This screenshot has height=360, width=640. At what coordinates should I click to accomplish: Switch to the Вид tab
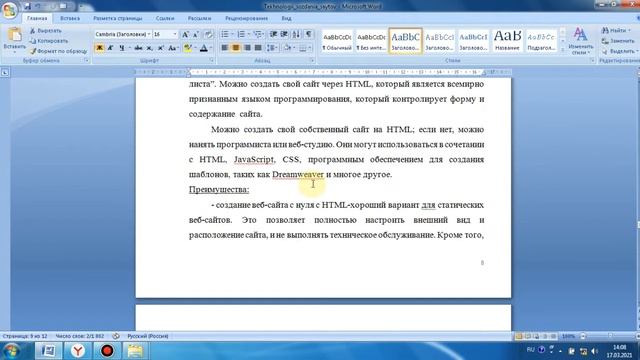[286, 18]
